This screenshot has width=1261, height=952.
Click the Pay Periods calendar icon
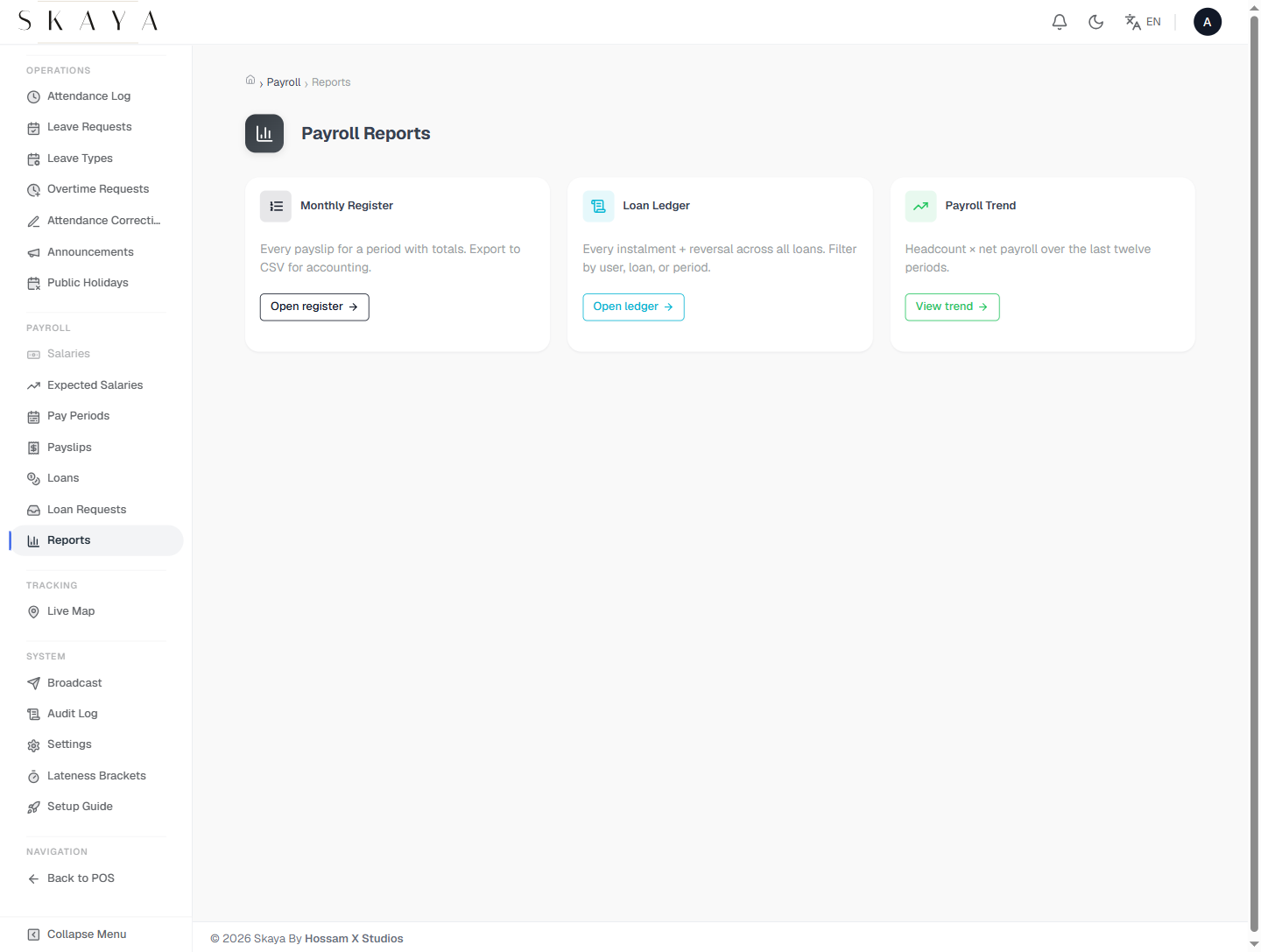click(33, 417)
